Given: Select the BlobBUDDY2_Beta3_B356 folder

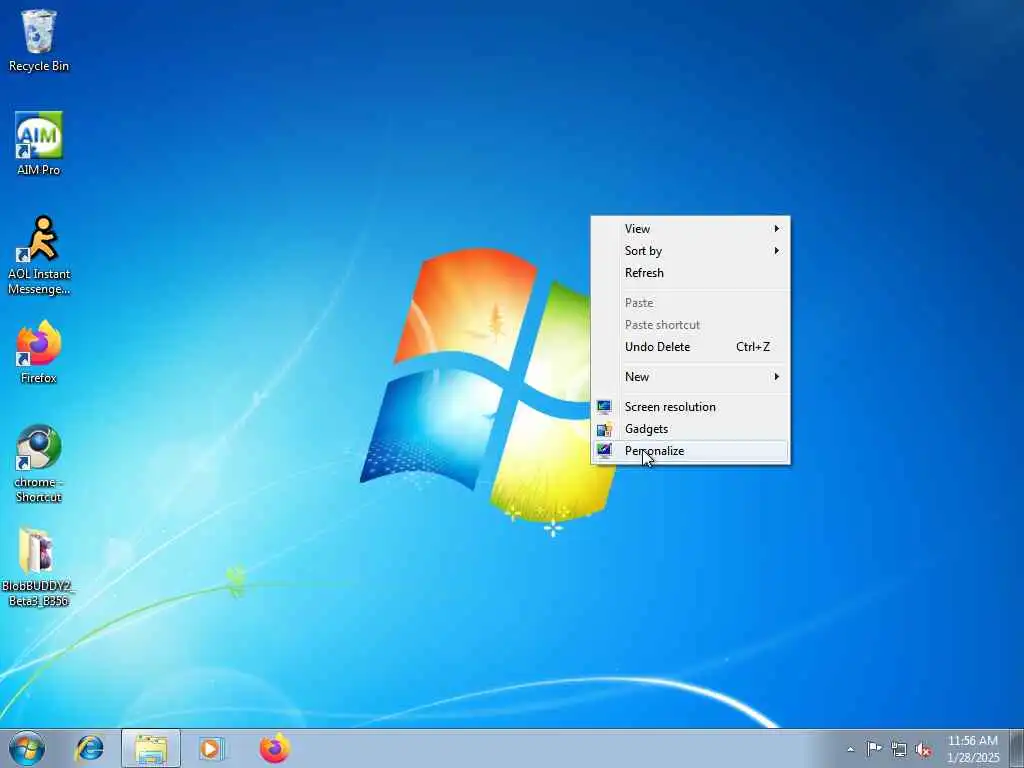Looking at the screenshot, I should click(39, 568).
